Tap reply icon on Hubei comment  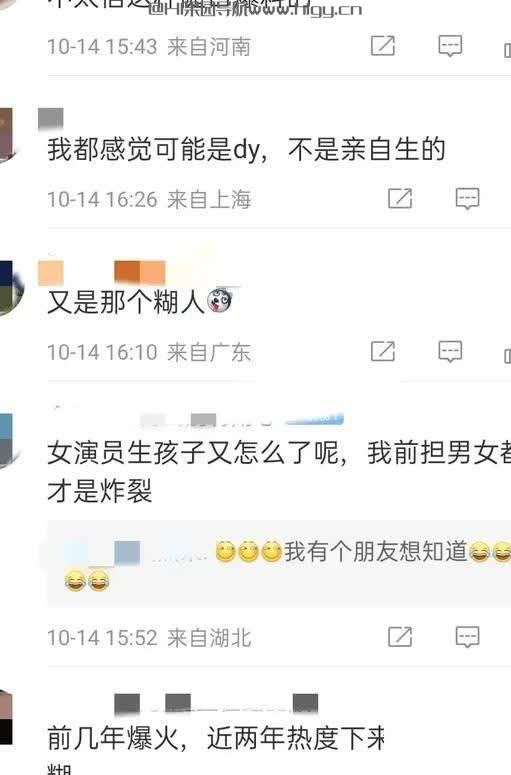tap(467, 637)
